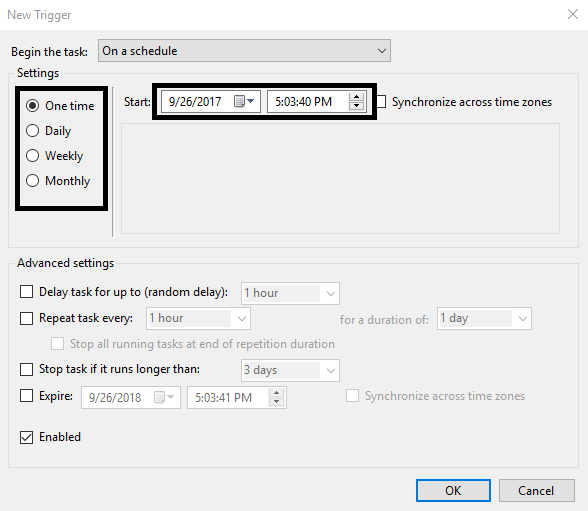
Task: Enable Delay task for up to random delay
Action: coord(26,292)
